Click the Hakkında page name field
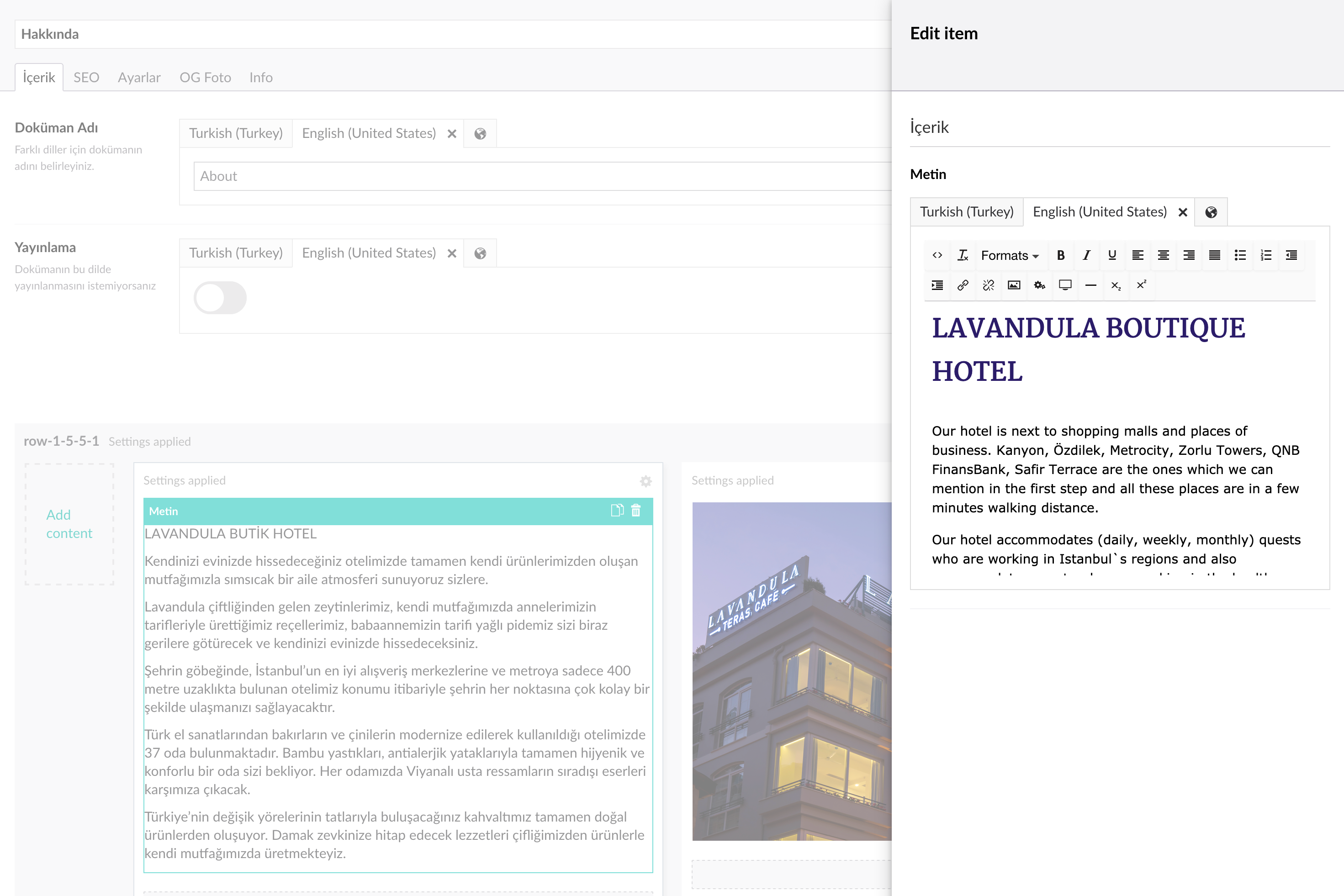The width and height of the screenshot is (1344, 896). [x=453, y=34]
